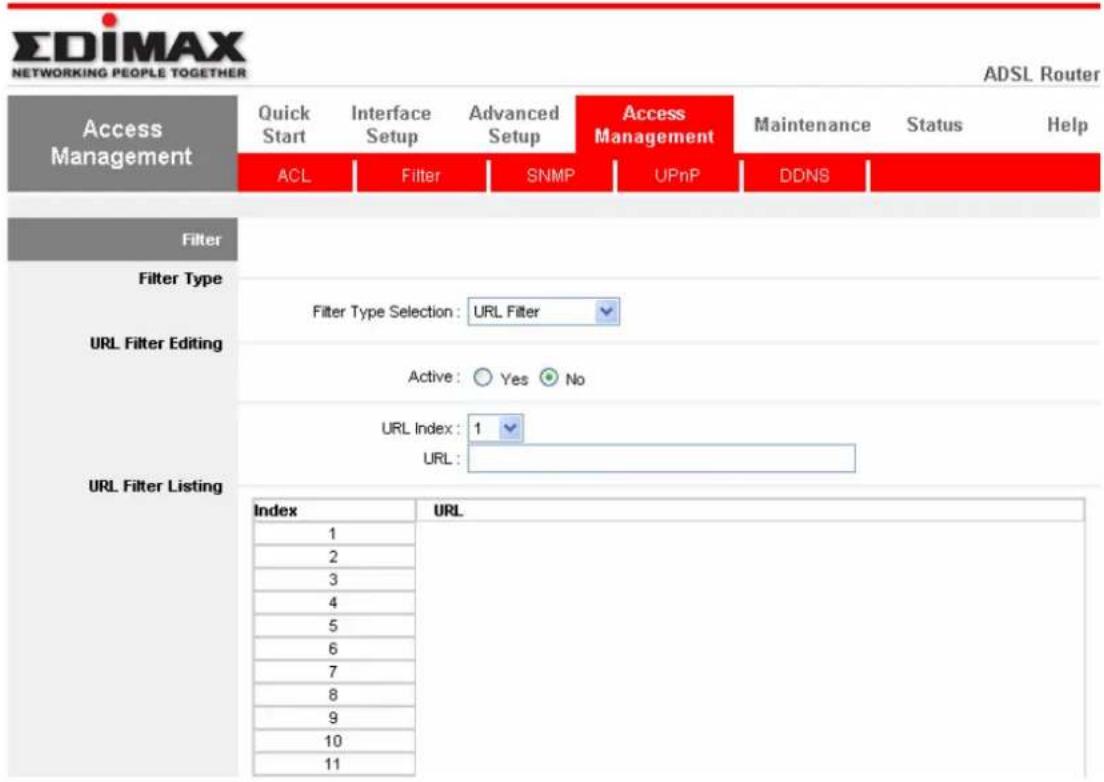Select listing row with index 8
The height and width of the screenshot is (782, 1104).
[334, 695]
